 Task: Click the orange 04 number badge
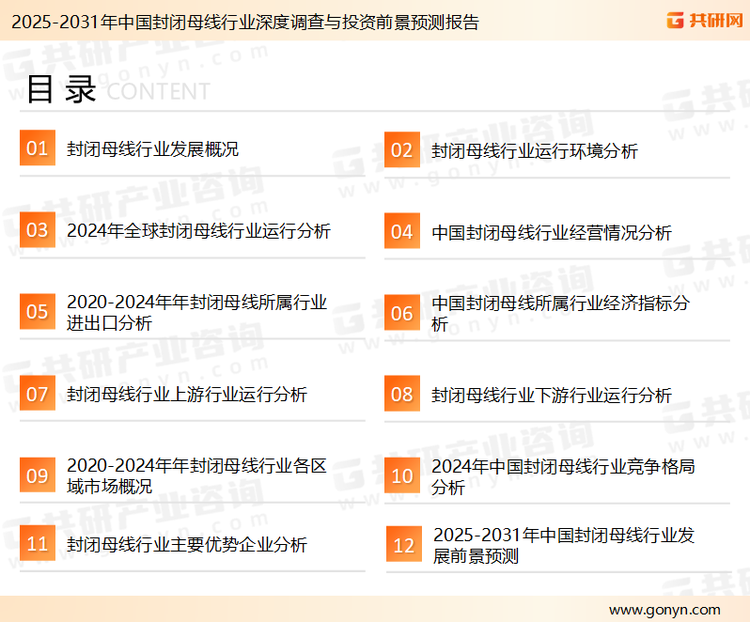pos(402,231)
